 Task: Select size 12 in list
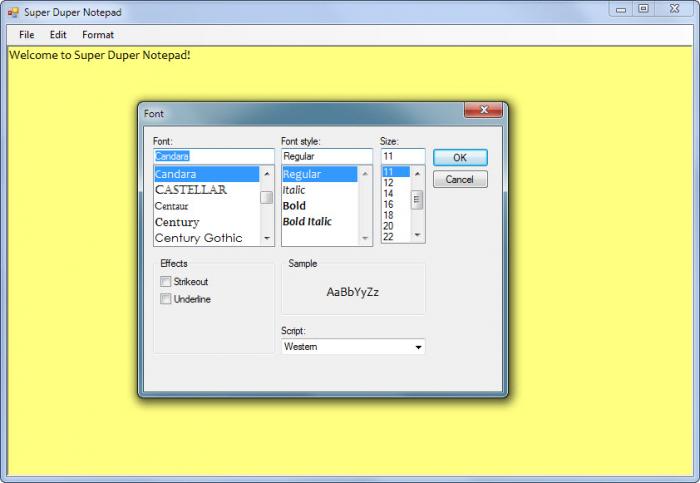tap(396, 183)
